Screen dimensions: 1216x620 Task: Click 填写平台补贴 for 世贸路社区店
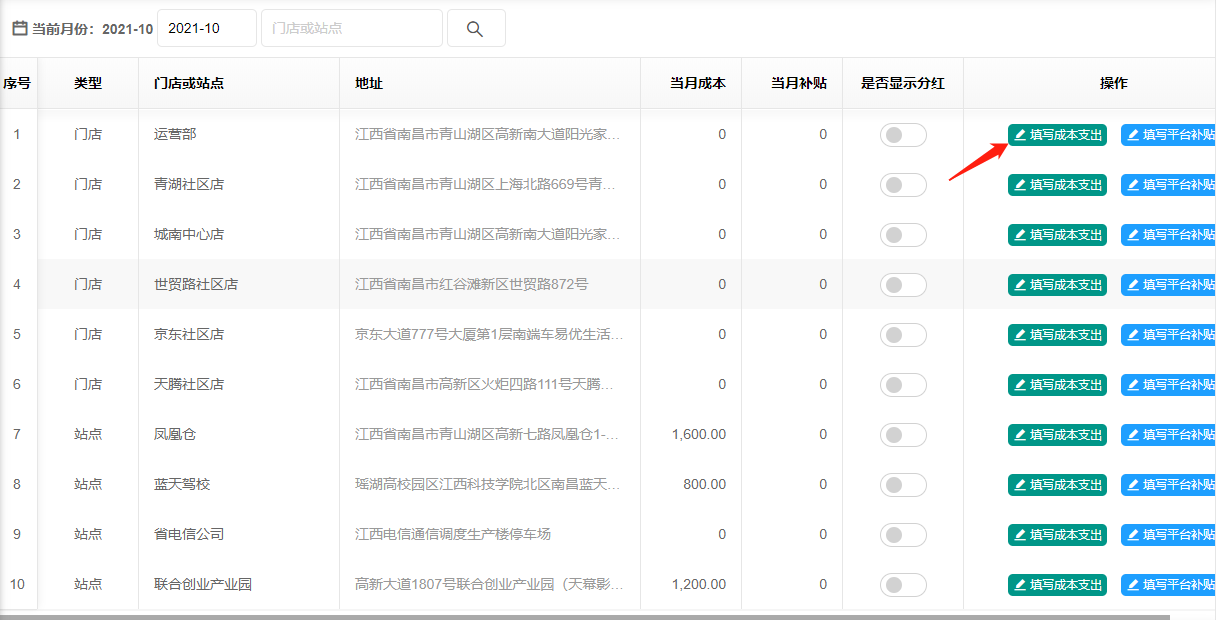(1168, 285)
